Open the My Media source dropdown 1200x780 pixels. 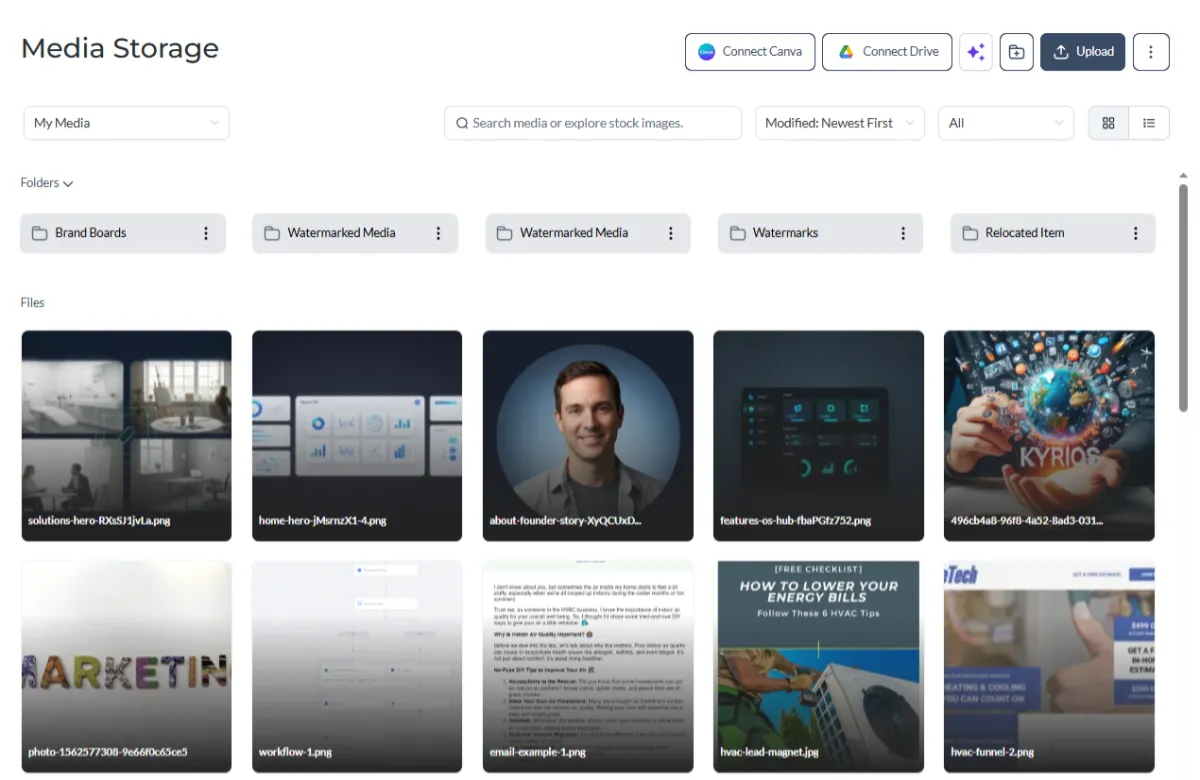coord(126,123)
